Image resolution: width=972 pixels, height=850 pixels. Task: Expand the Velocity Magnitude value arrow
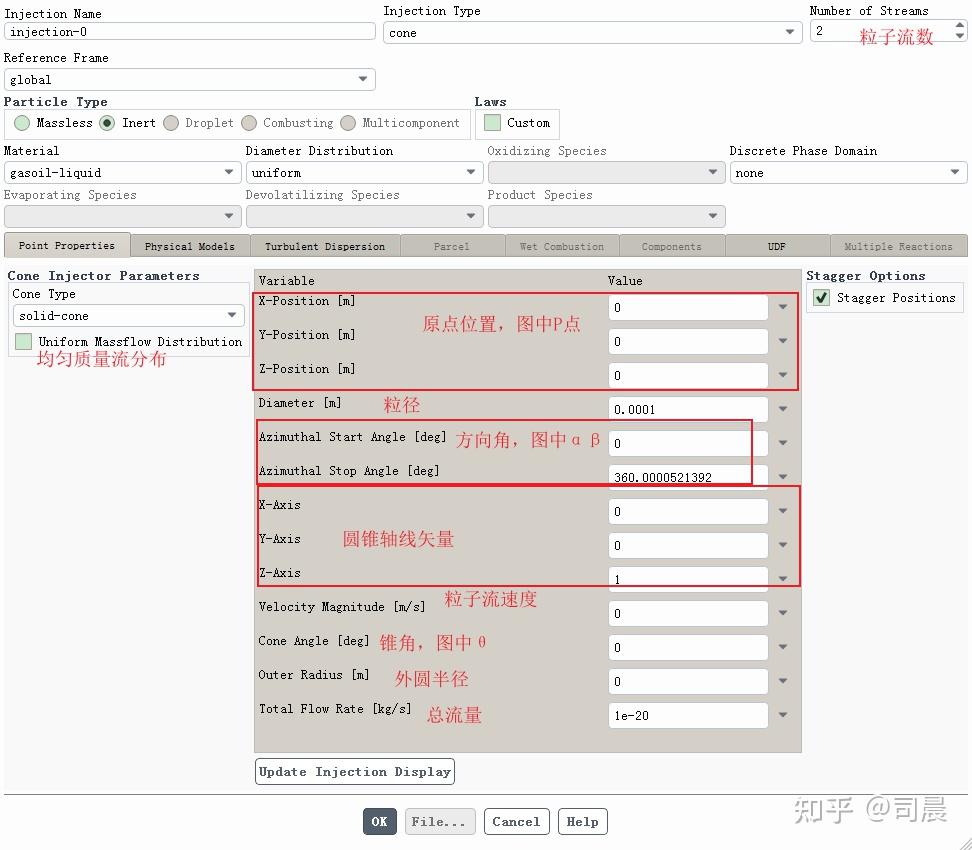(x=783, y=613)
